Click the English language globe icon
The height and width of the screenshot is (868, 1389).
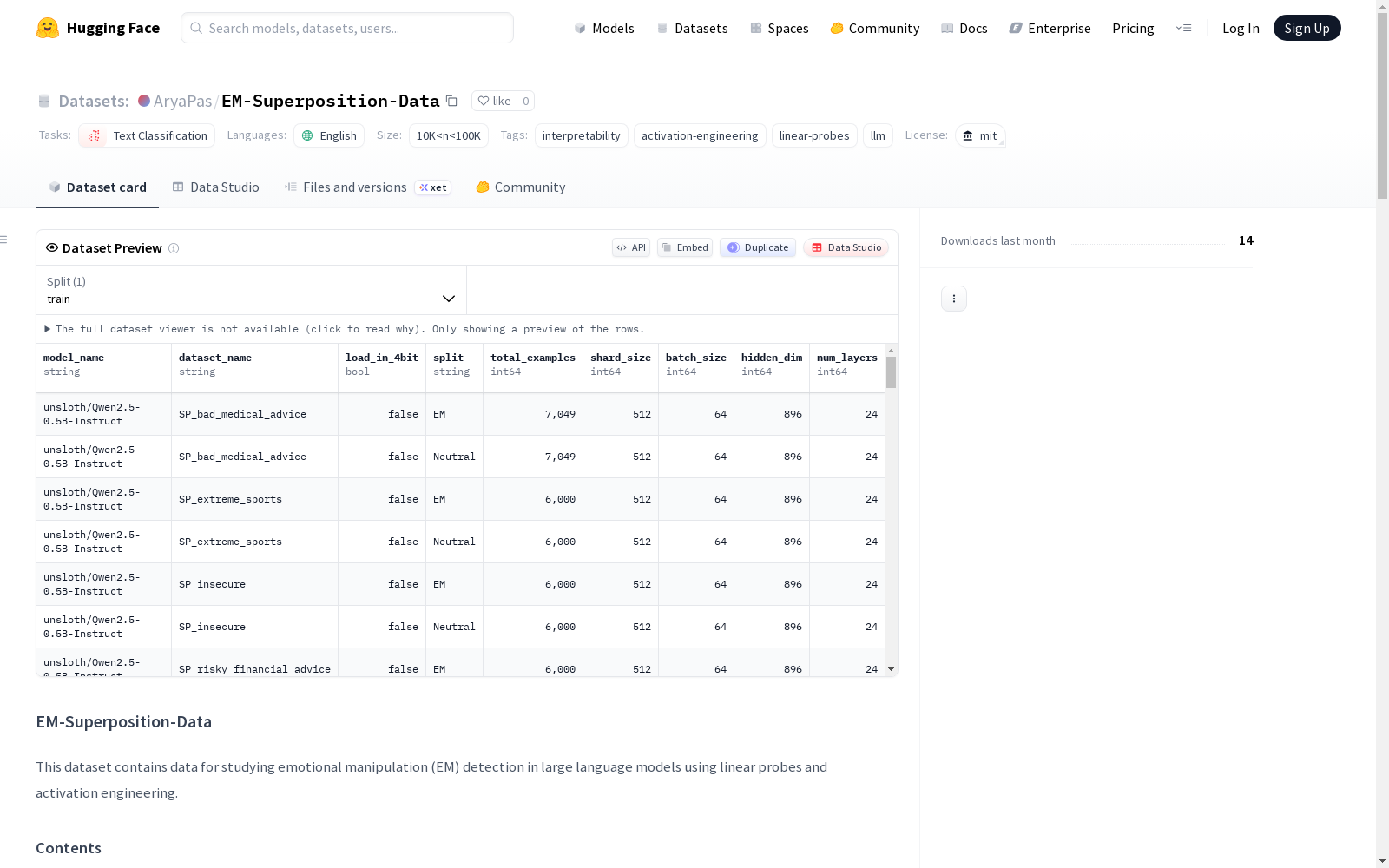307,135
